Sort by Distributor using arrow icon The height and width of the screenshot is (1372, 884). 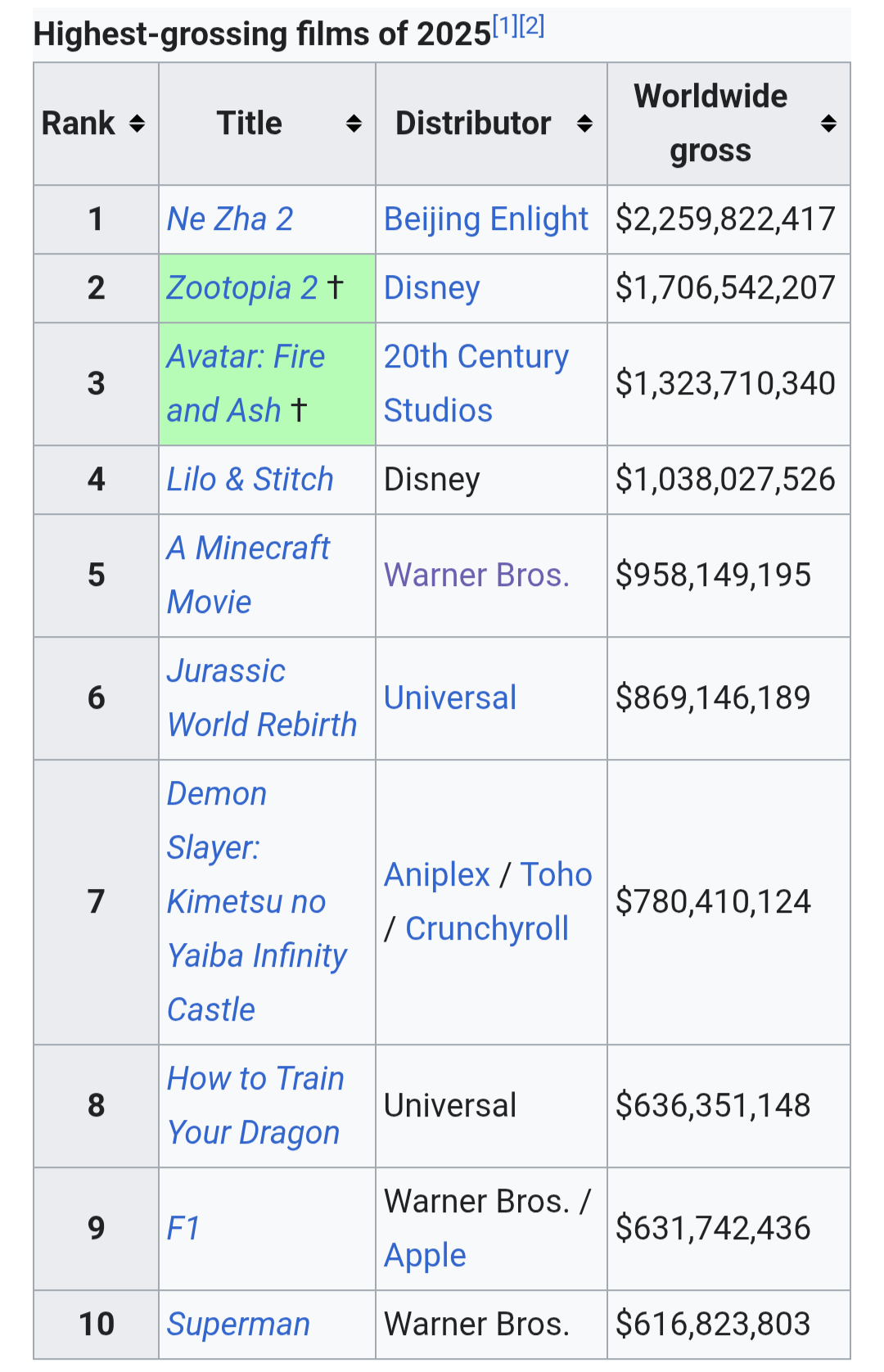(584, 124)
